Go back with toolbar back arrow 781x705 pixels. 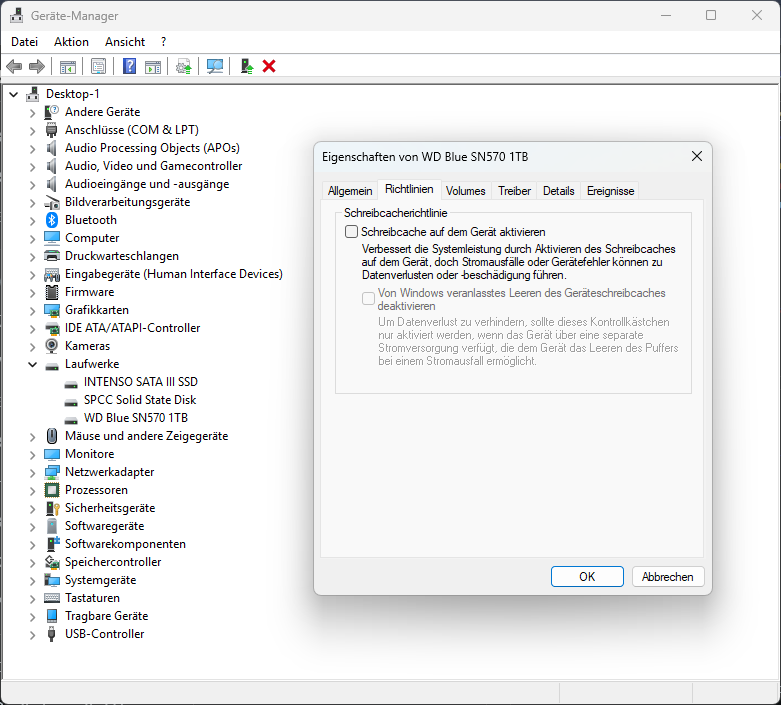click(14, 66)
